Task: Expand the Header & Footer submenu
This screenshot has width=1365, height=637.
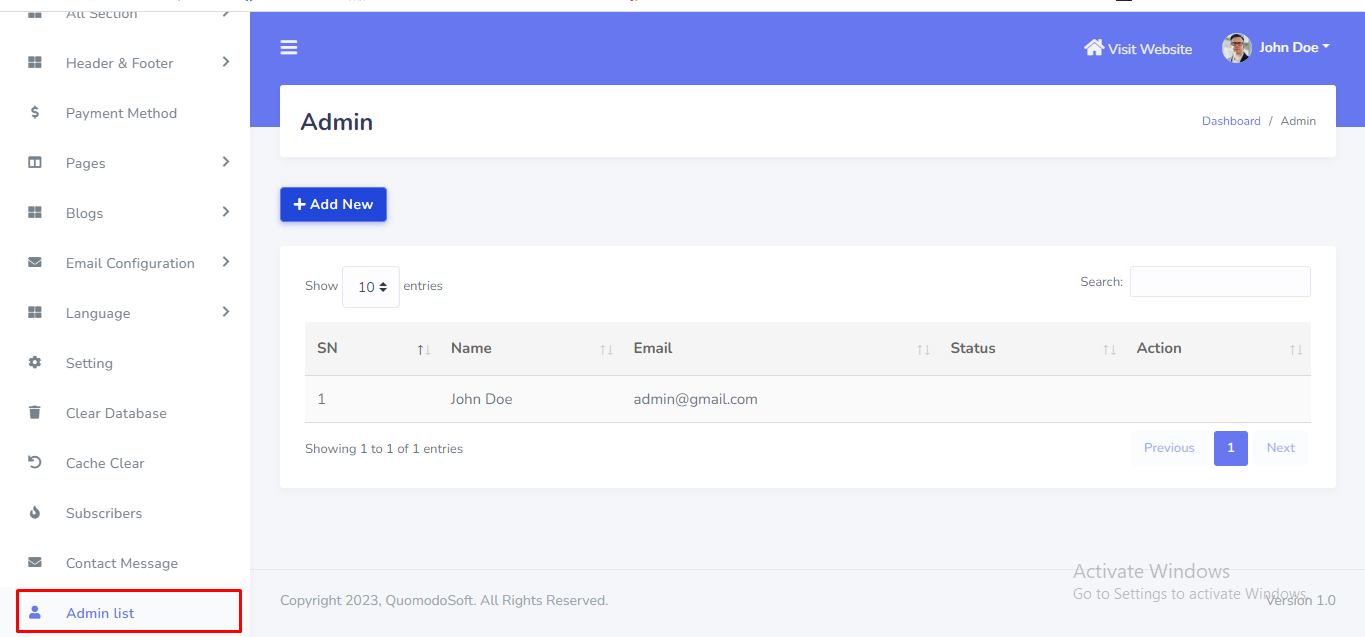Action: pos(226,62)
